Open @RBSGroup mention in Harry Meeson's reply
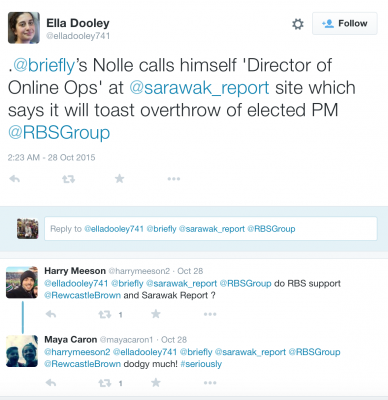Screen dimensions: 388x400 [245, 283]
